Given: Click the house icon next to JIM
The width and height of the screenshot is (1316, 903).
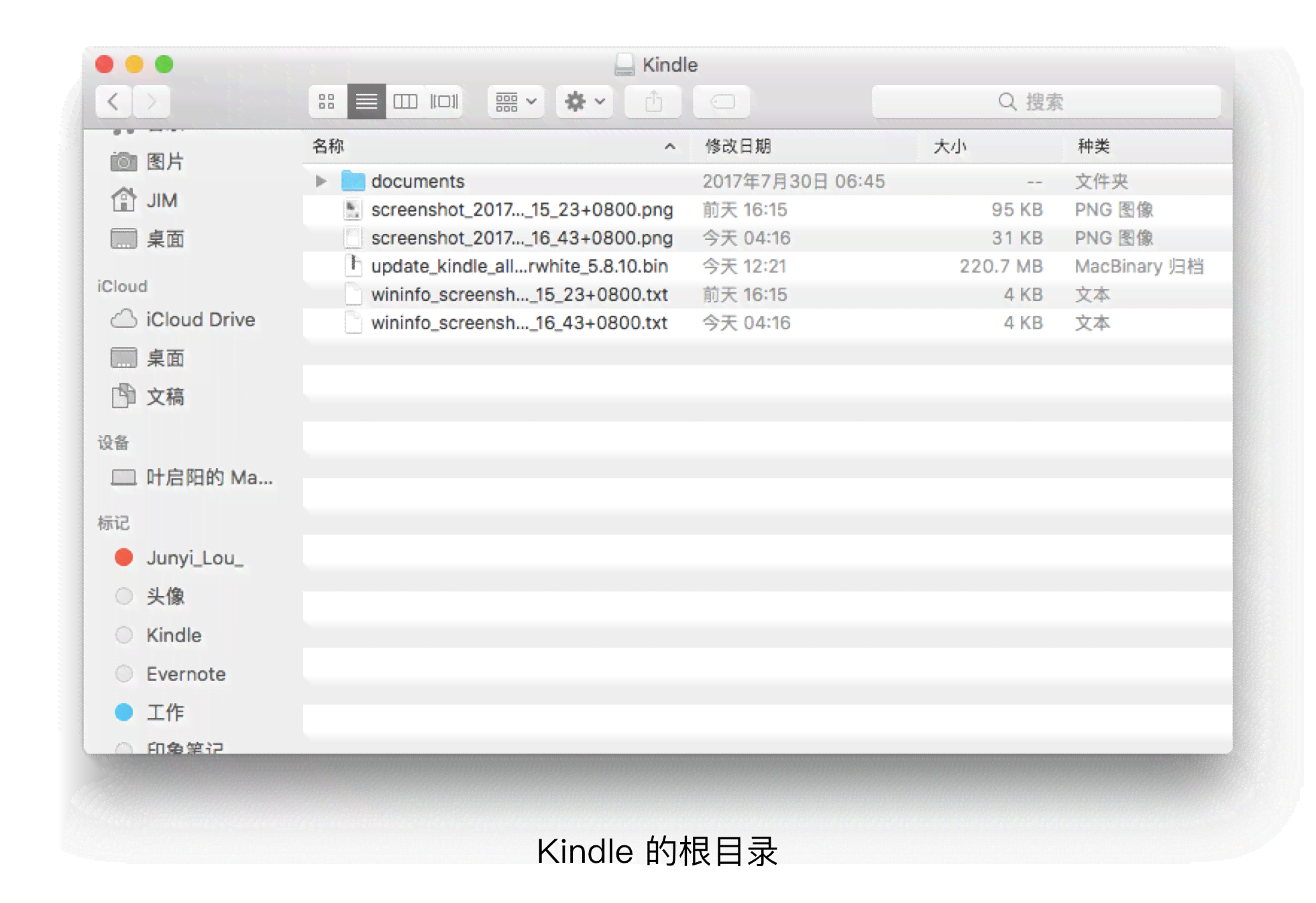Looking at the screenshot, I should [x=123, y=200].
